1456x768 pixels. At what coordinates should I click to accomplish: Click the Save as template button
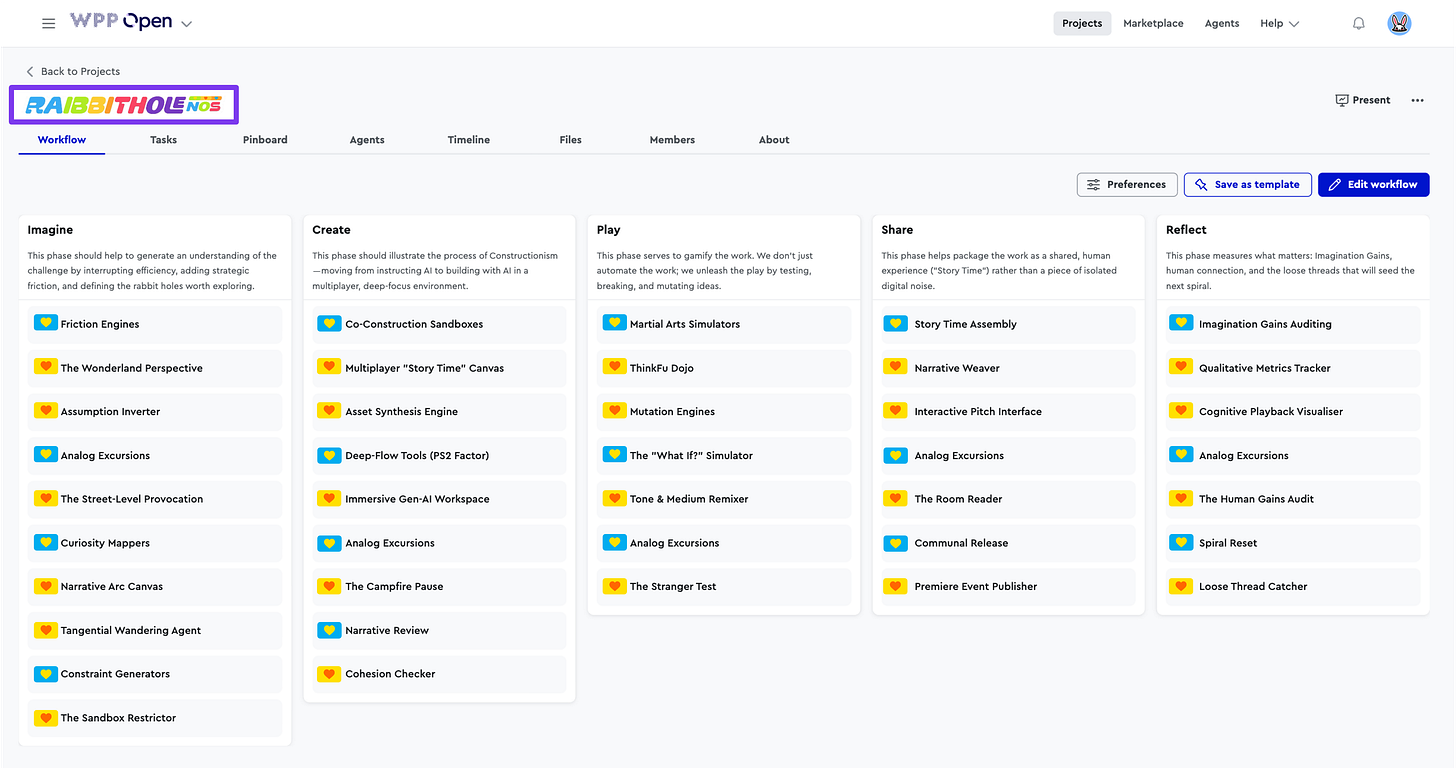[x=1248, y=184]
